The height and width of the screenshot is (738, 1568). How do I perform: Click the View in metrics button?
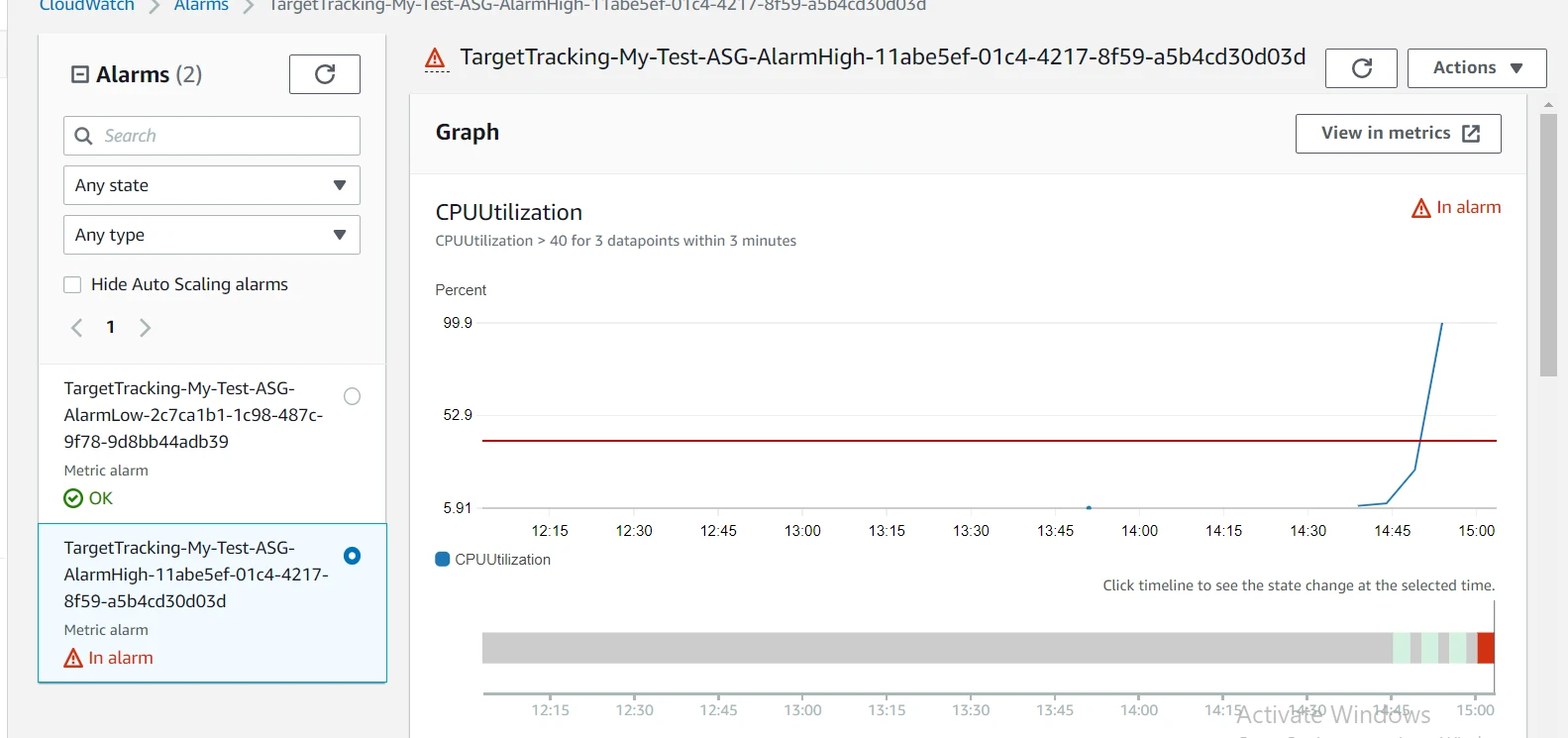pos(1397,133)
